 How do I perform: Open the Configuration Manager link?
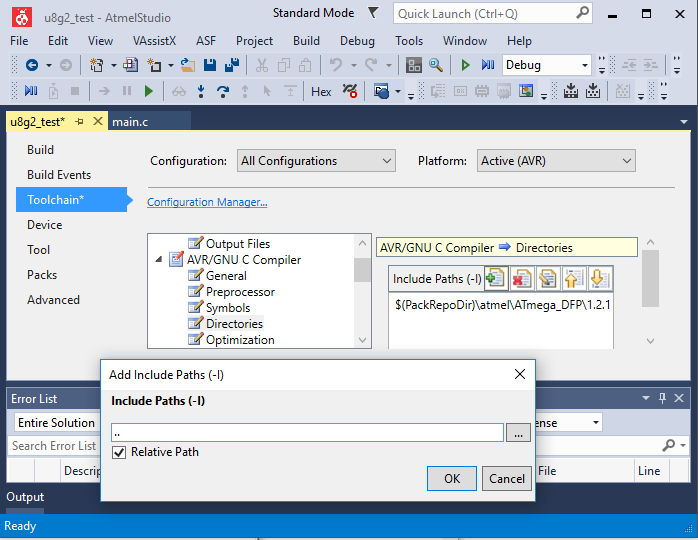click(x=207, y=202)
